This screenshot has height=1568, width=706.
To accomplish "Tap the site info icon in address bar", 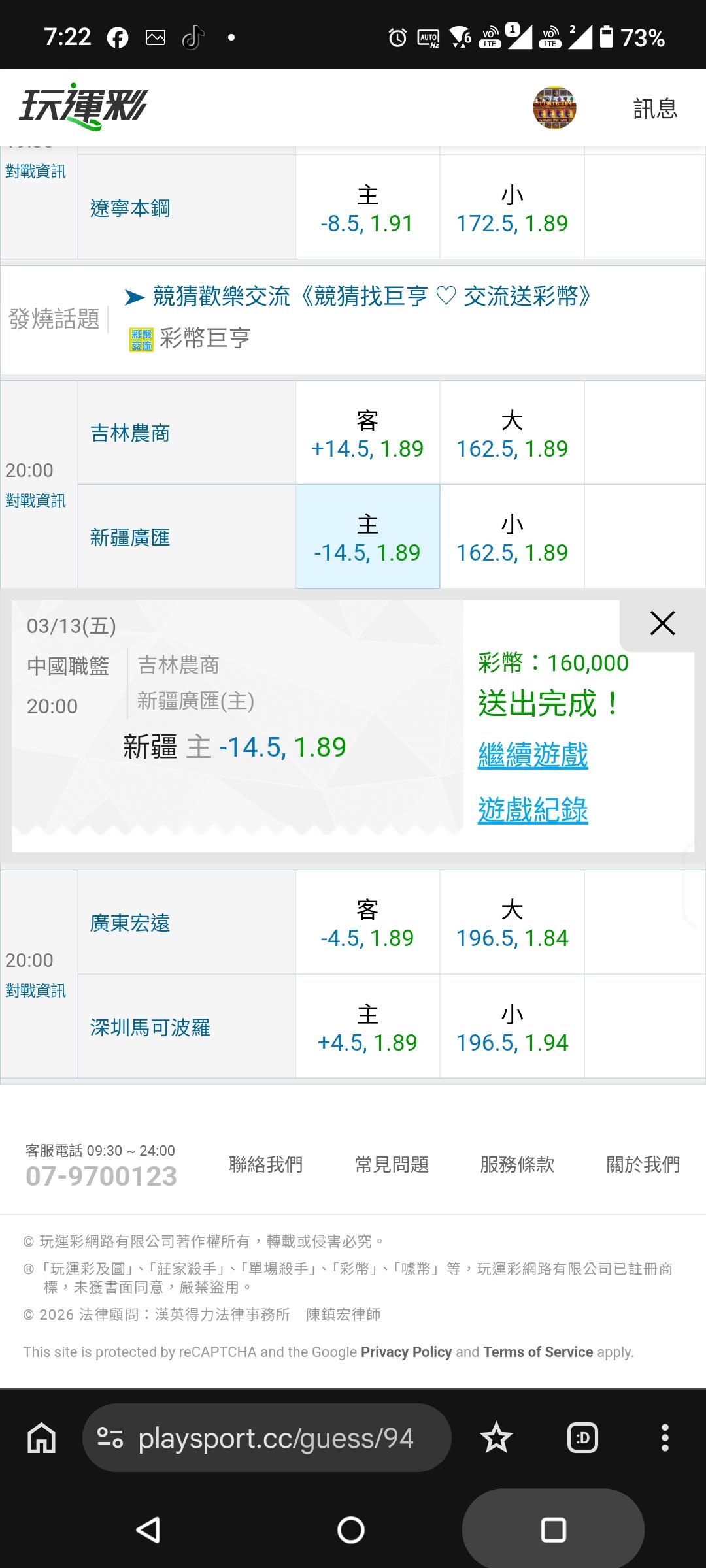I will [110, 1438].
